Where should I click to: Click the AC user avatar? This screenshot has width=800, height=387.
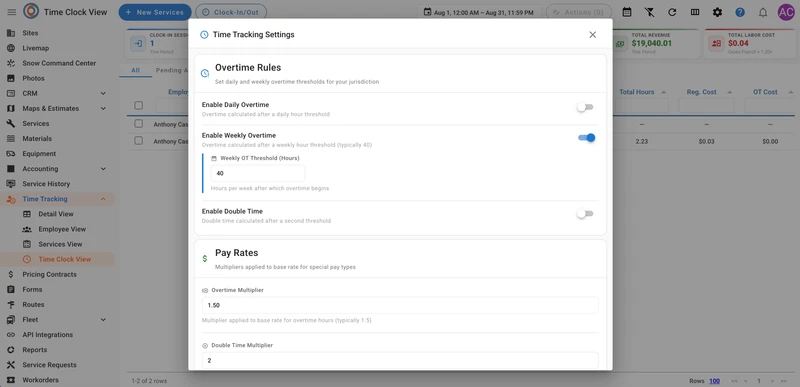[786, 12]
